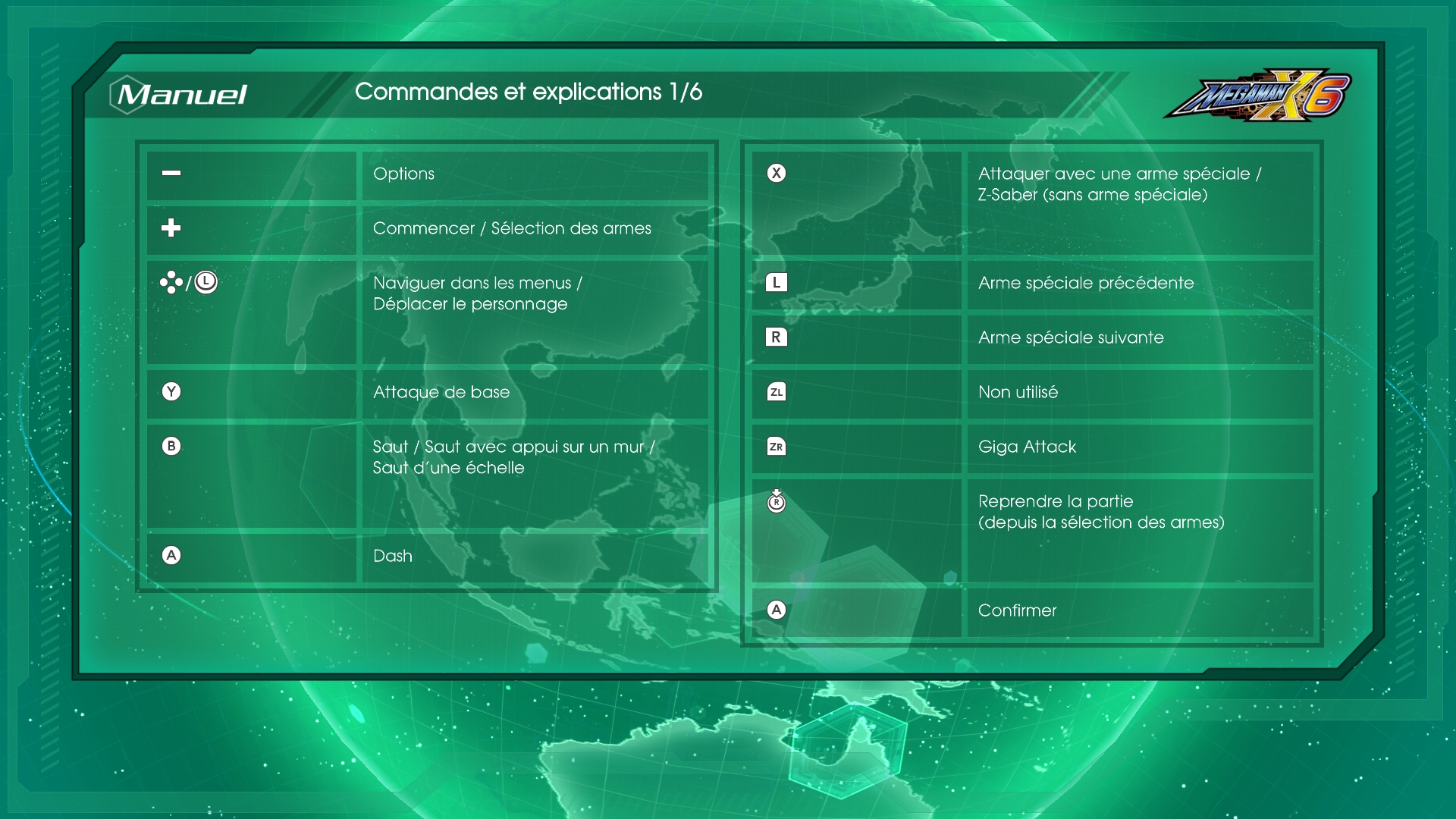Click the A icon beside Dash
The image size is (1456, 819).
click(x=171, y=555)
